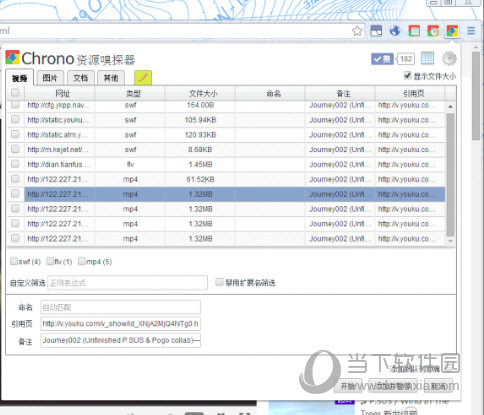Open the gear settings icon
Screen dimensions: 484x415
pos(449,59)
